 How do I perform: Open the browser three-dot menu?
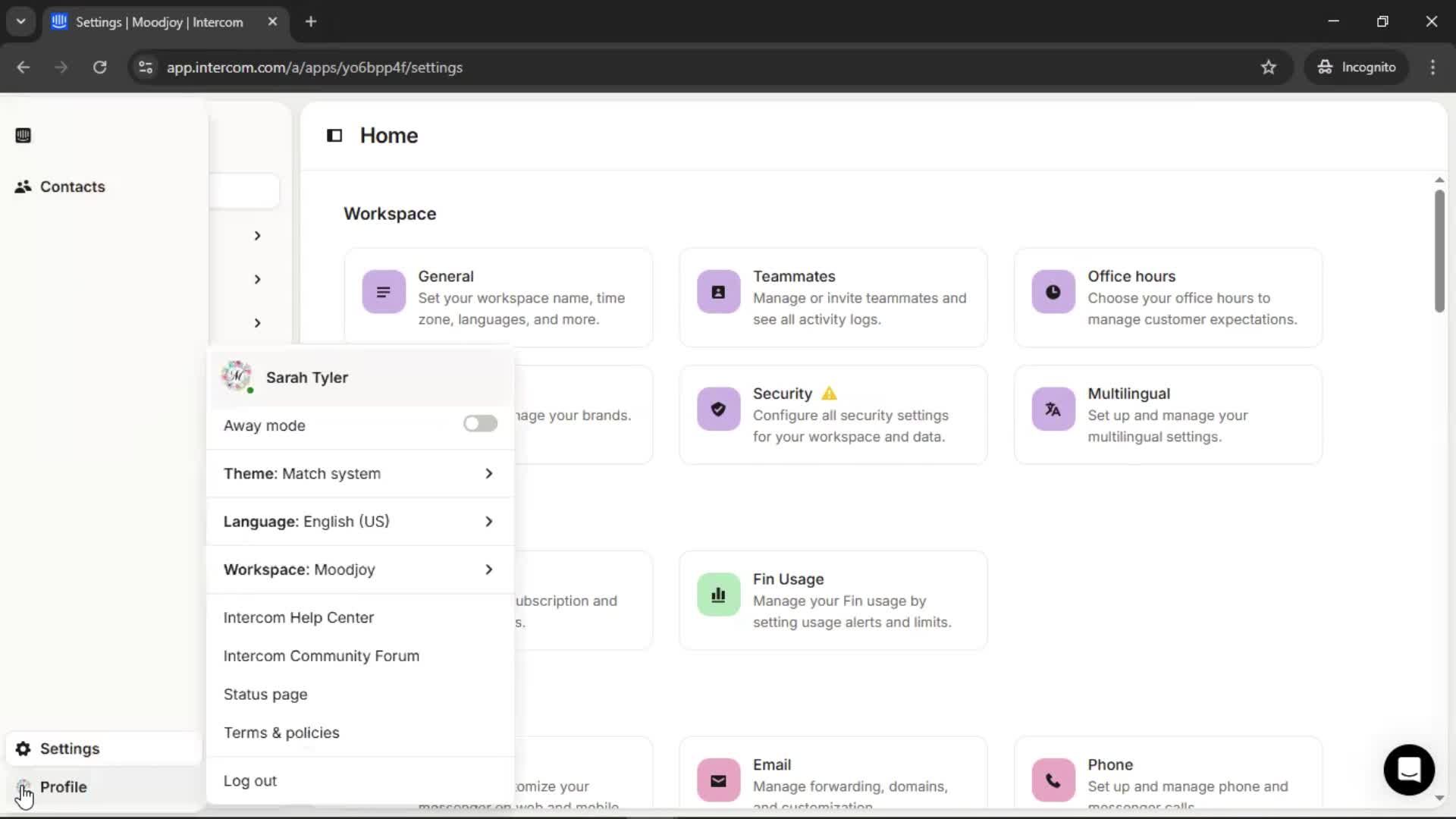[1432, 67]
